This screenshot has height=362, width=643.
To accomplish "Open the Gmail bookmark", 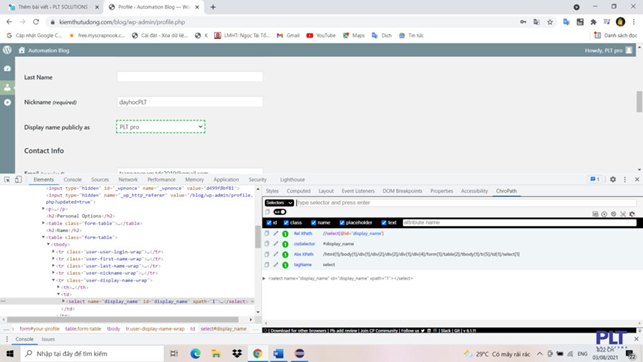I will pyautogui.click(x=288, y=36).
